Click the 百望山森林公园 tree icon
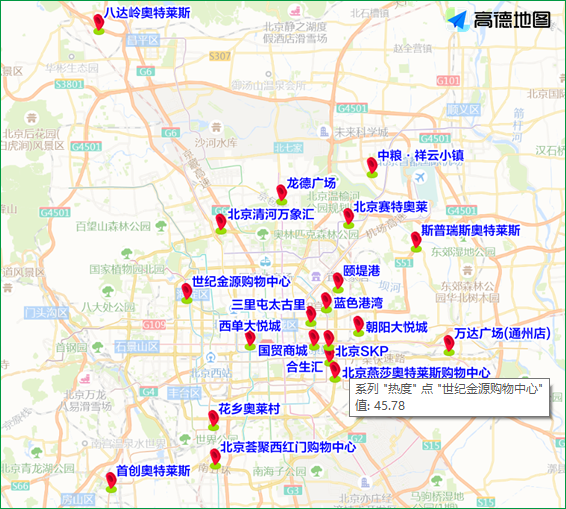Image resolution: width=566 pixels, height=509 pixels. [161, 226]
